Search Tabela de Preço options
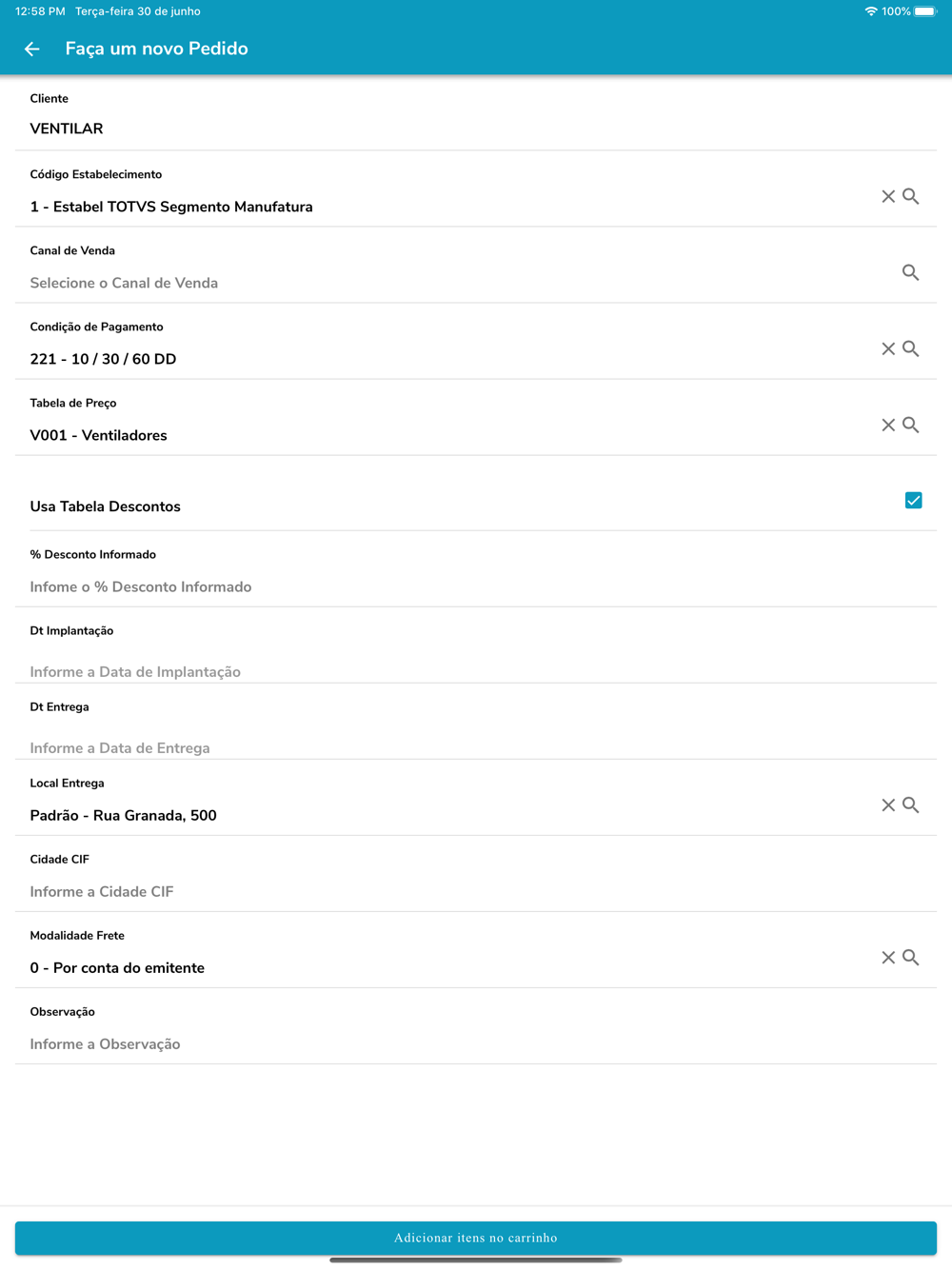 click(x=911, y=425)
